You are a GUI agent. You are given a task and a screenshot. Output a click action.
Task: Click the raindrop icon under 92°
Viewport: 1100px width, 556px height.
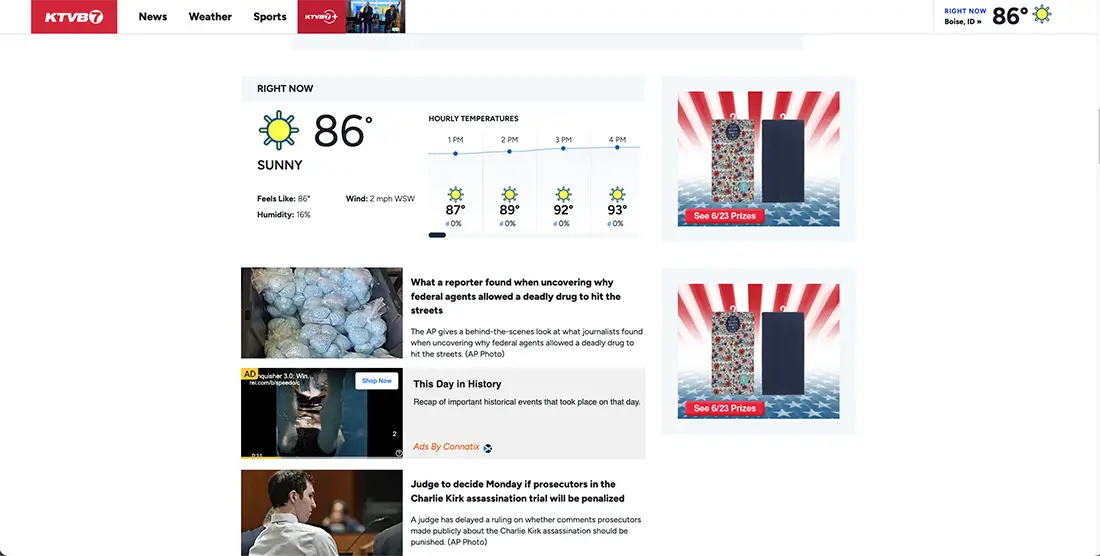point(556,224)
